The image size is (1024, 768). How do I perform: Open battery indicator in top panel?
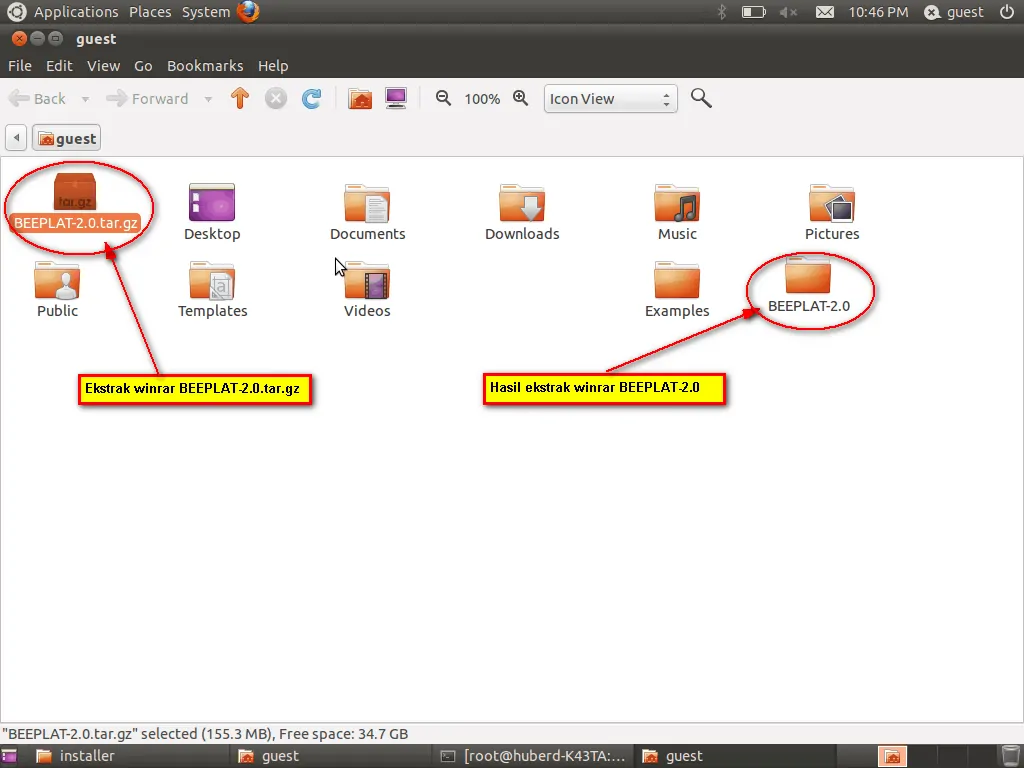(754, 12)
